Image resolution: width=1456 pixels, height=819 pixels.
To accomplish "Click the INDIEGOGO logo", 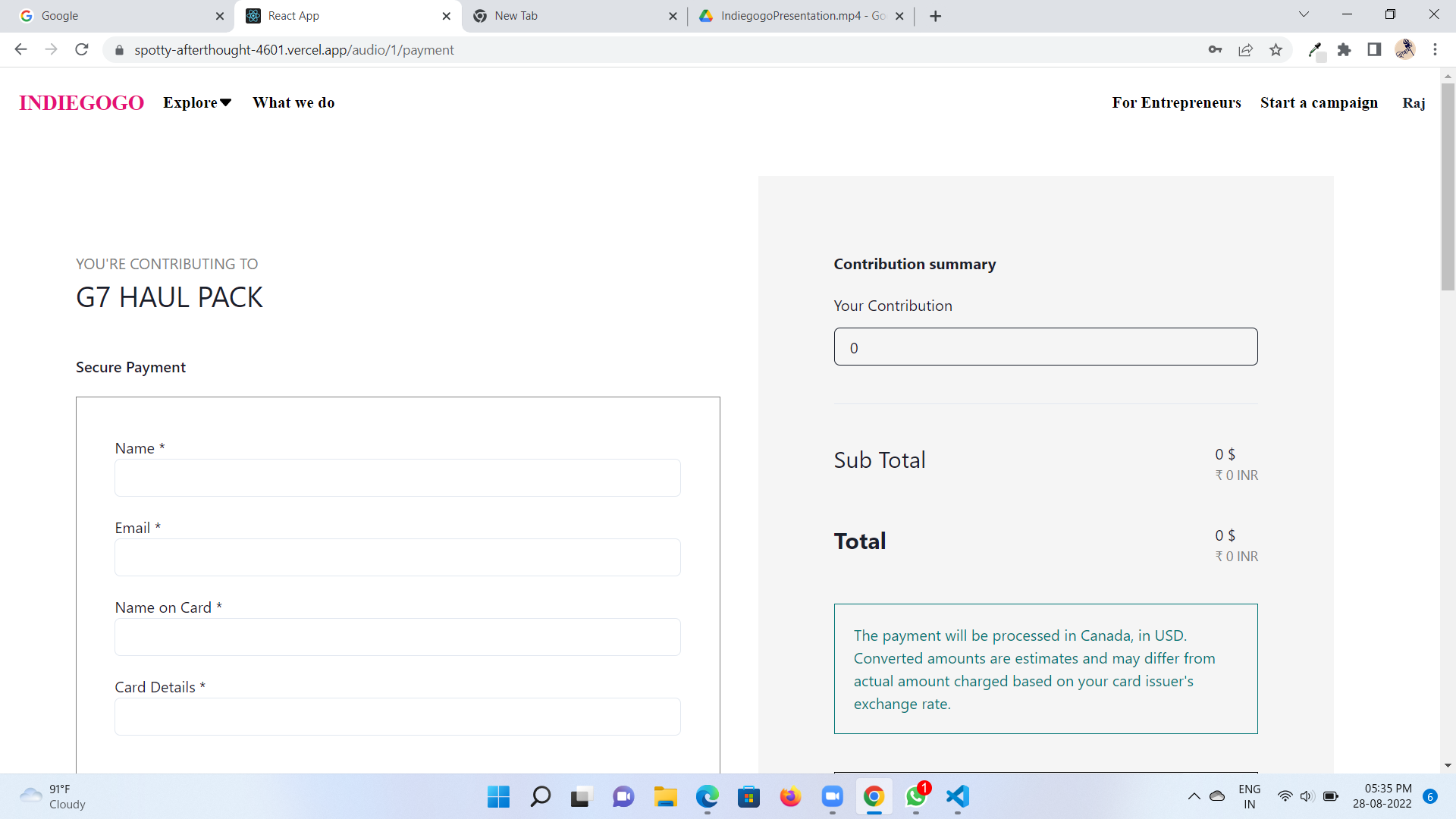I will tap(81, 102).
